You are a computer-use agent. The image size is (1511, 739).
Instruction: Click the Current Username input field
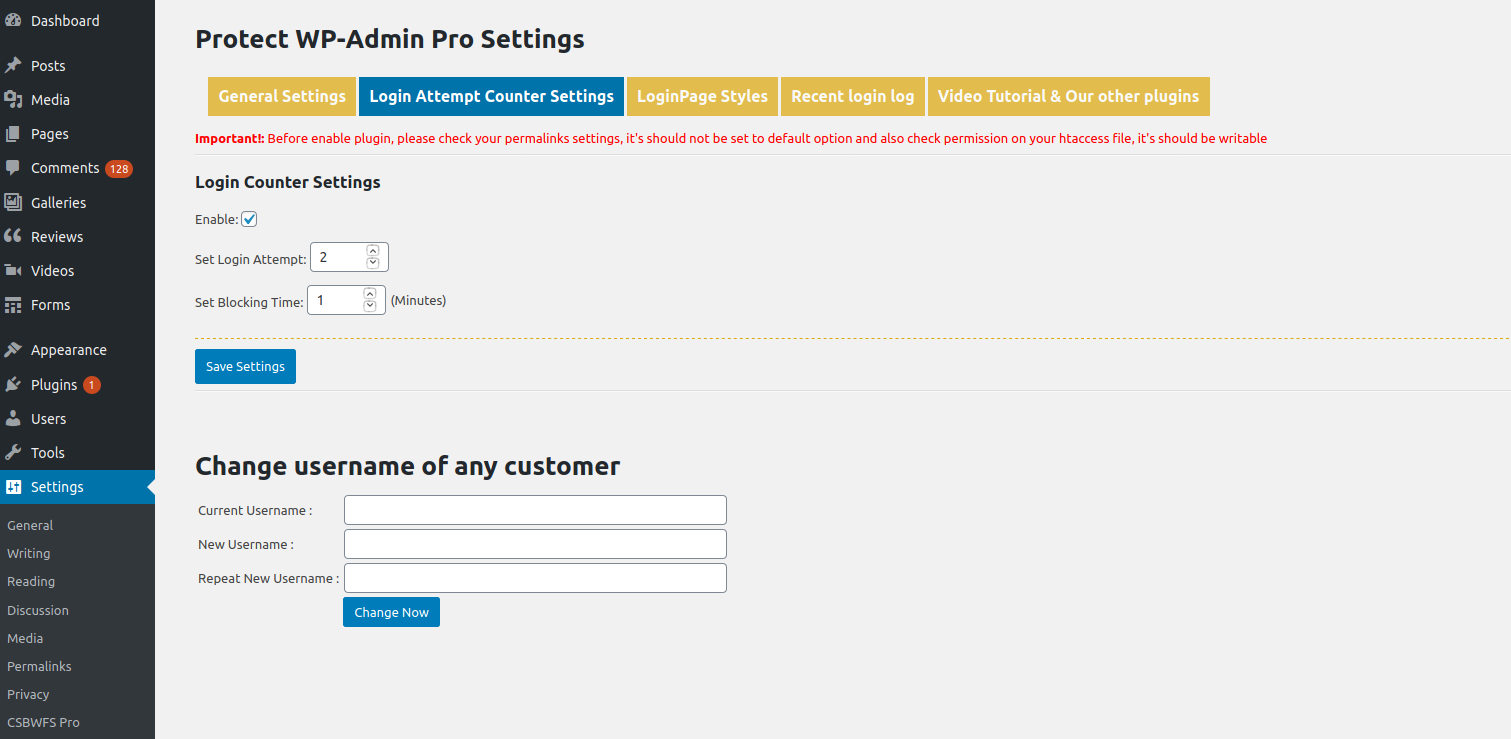[x=535, y=510]
